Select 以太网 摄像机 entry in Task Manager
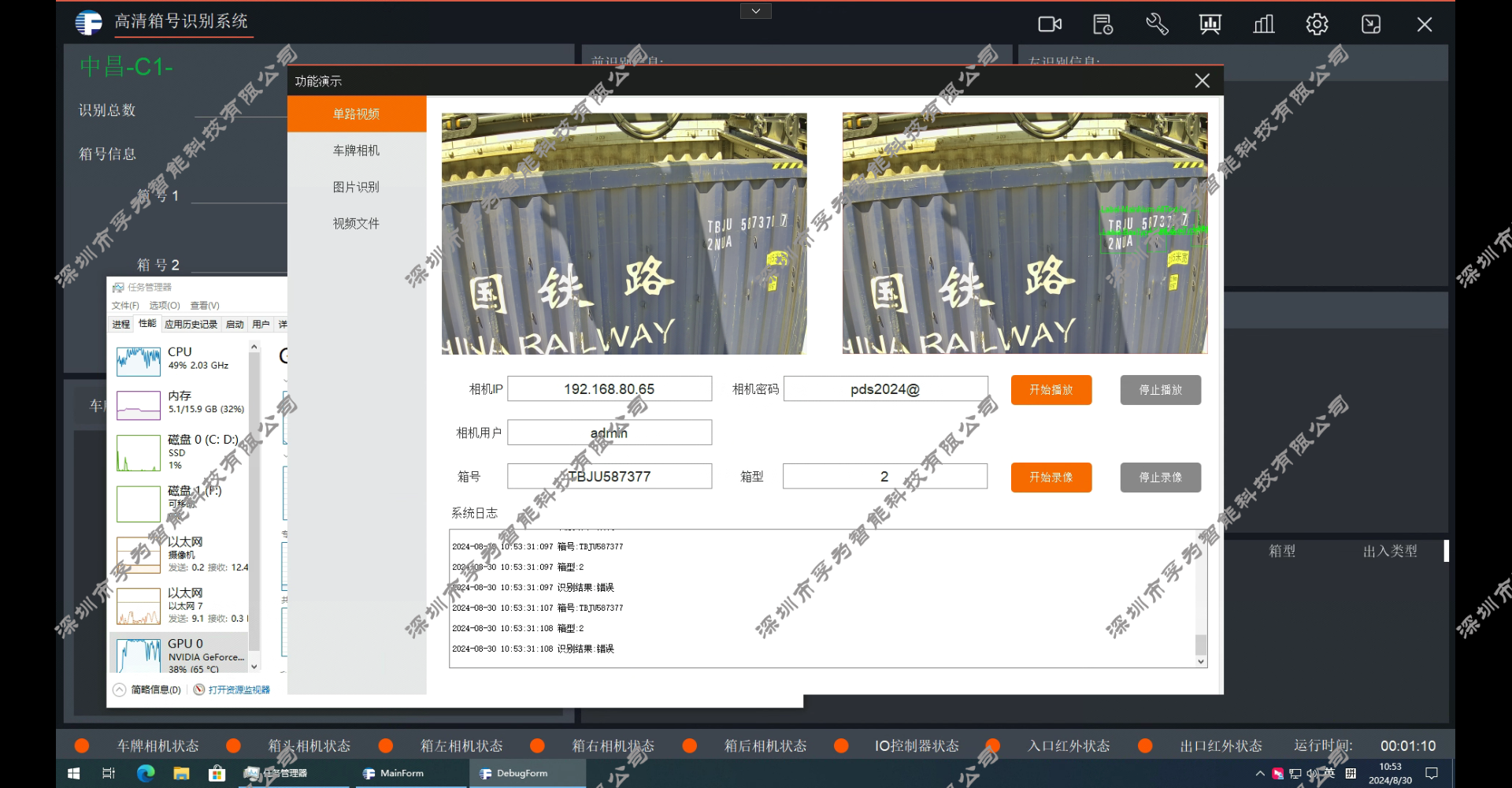Screen dimensions: 1512x788 [x=180, y=554]
